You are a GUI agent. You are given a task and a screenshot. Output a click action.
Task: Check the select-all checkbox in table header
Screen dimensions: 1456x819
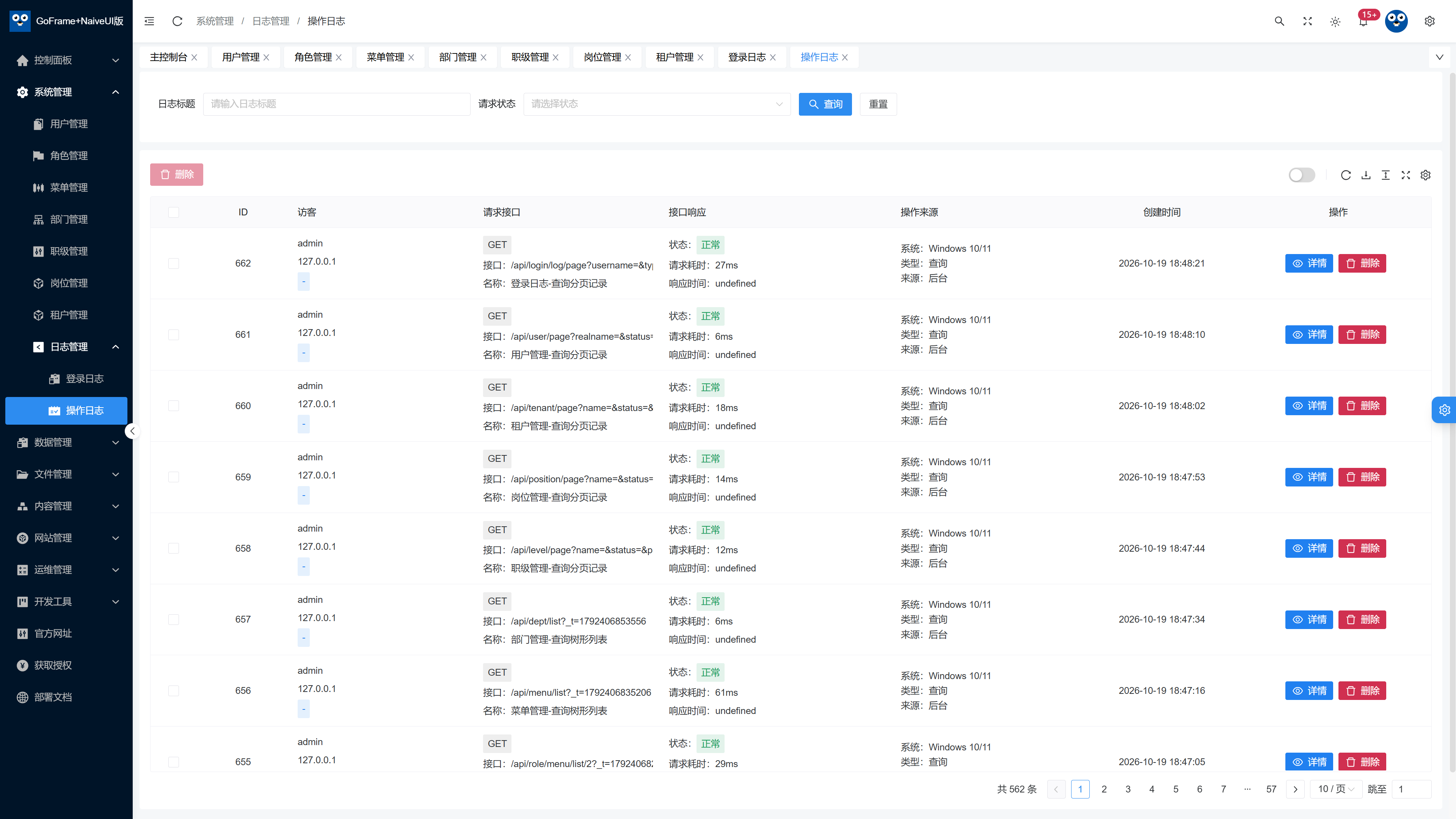174,212
